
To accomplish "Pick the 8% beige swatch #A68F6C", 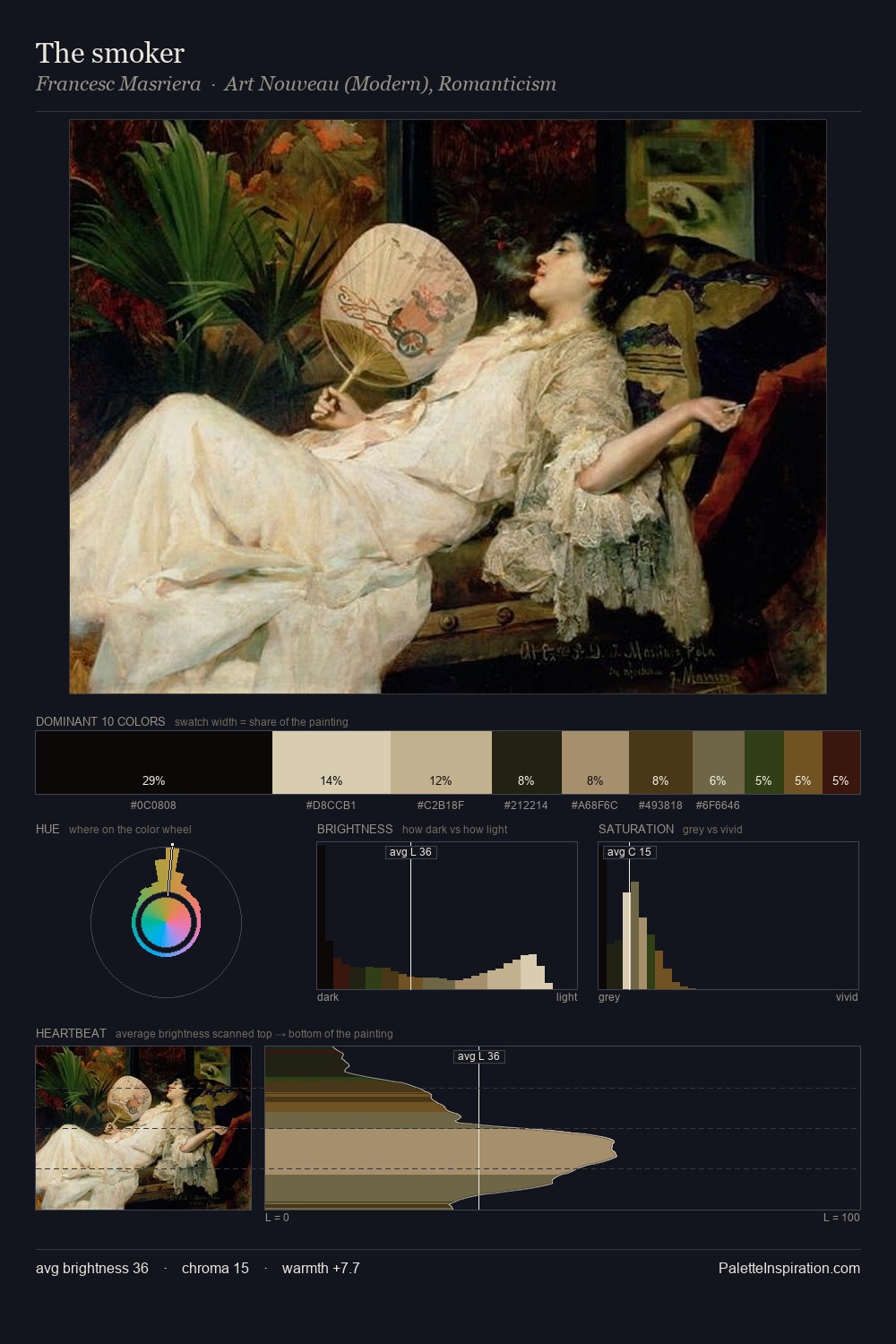I will [x=595, y=762].
